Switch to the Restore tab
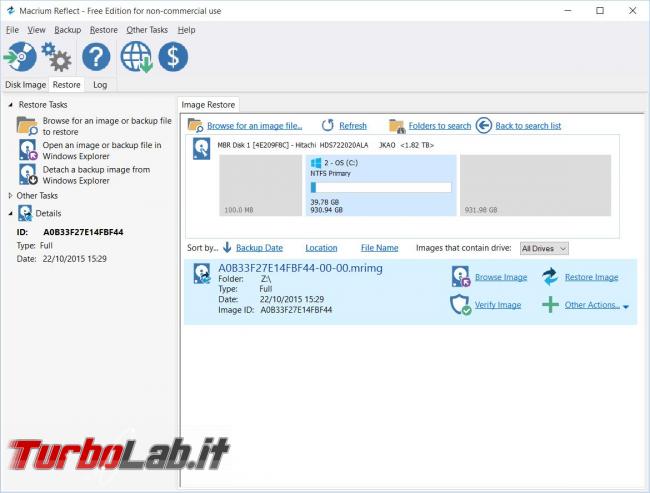 coord(66,85)
